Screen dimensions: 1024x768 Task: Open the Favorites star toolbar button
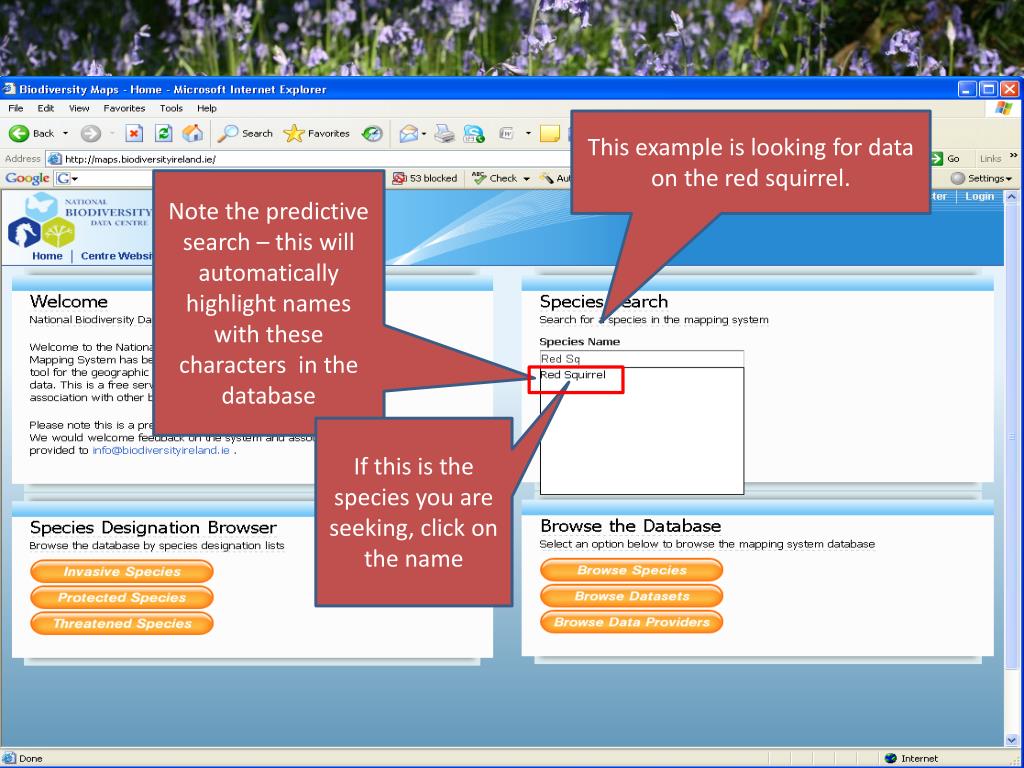coord(317,133)
